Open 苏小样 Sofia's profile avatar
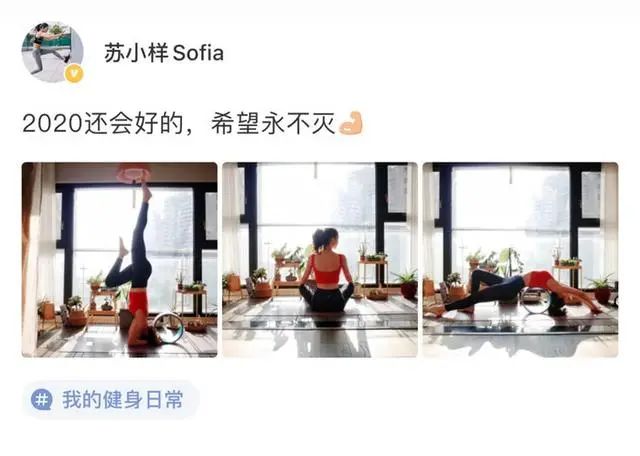This screenshot has height=456, width=640. point(52,52)
